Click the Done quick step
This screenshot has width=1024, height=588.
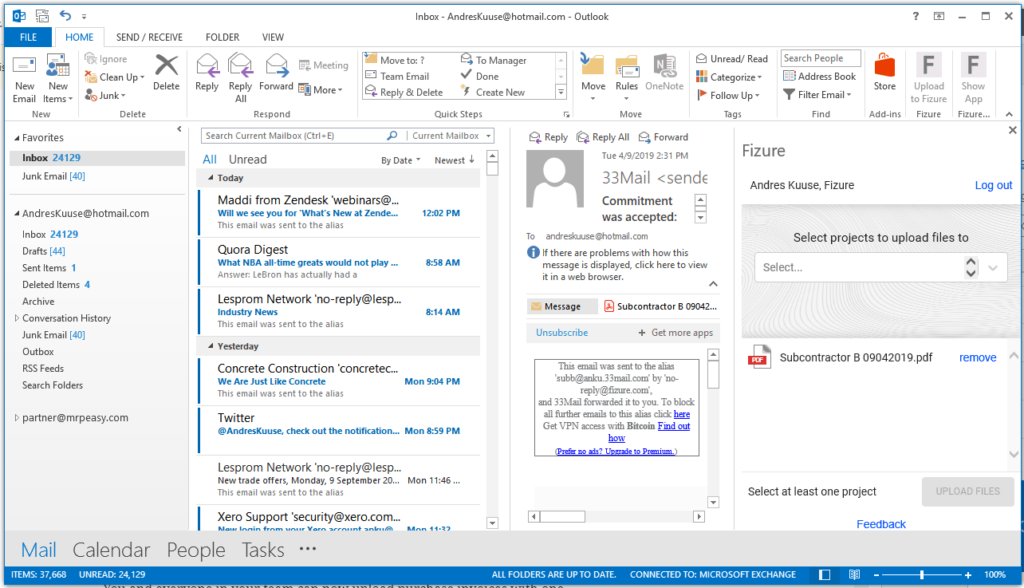[x=480, y=76]
